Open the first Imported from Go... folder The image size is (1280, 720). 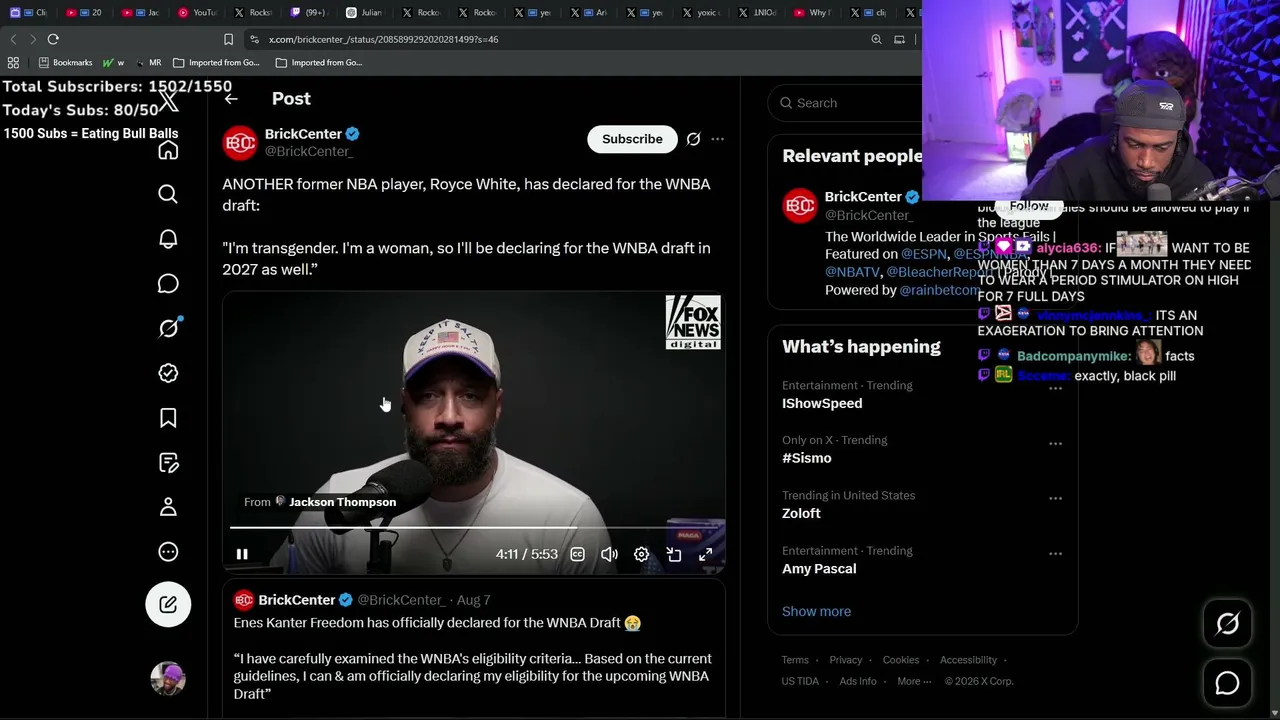[216, 62]
